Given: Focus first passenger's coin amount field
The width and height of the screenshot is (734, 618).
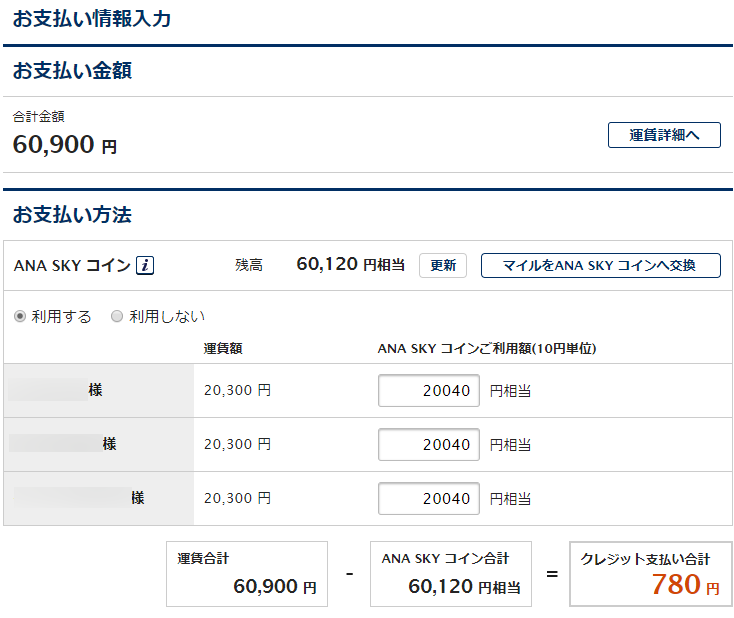Looking at the screenshot, I should pos(429,390).
